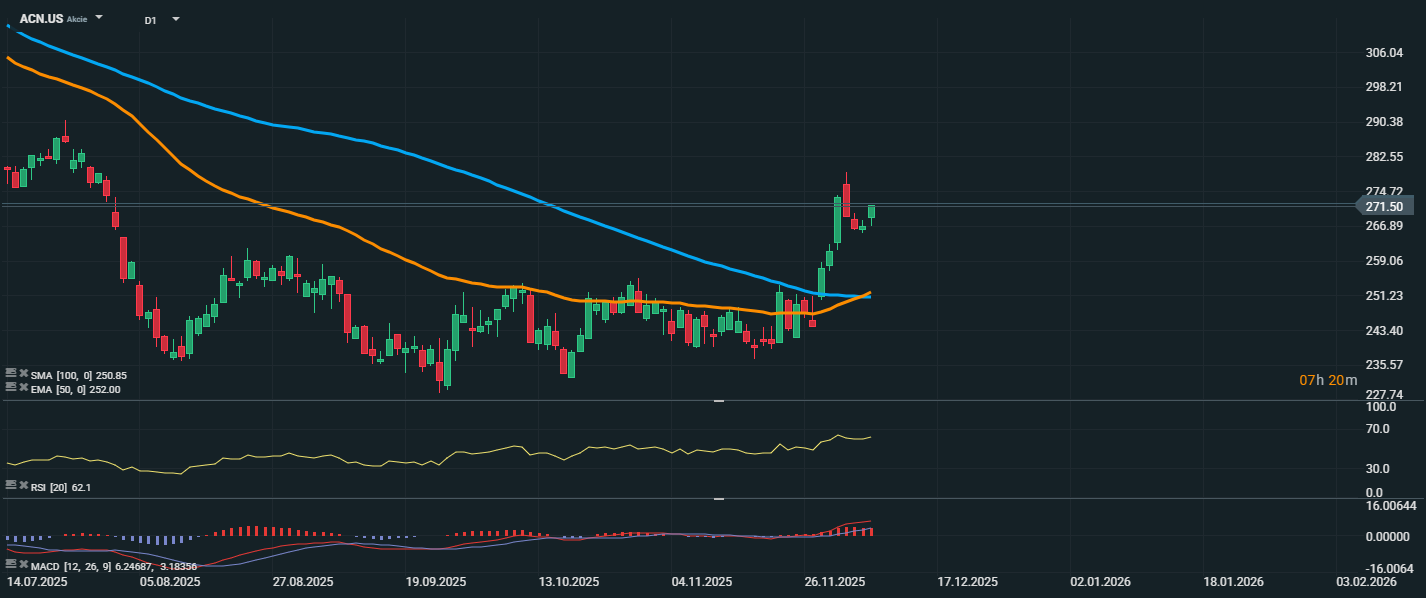This screenshot has width=1426, height=598.
Task: Click the 04.11.2025 date label
Action: [702, 582]
